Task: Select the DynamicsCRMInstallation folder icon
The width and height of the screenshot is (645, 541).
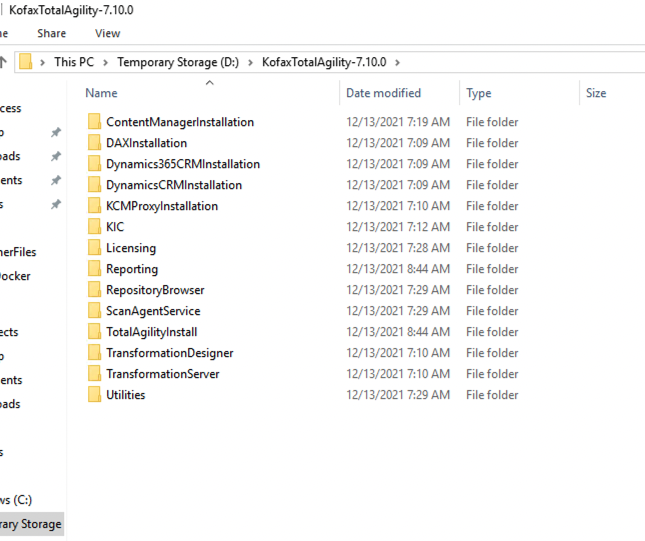Action: (94, 185)
